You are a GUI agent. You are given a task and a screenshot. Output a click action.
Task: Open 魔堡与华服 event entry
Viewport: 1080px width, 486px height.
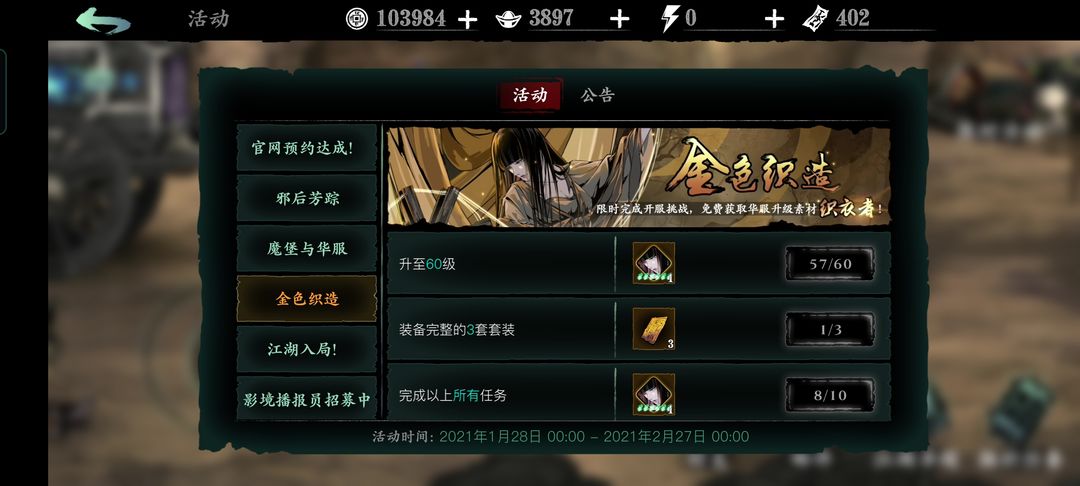[307, 249]
